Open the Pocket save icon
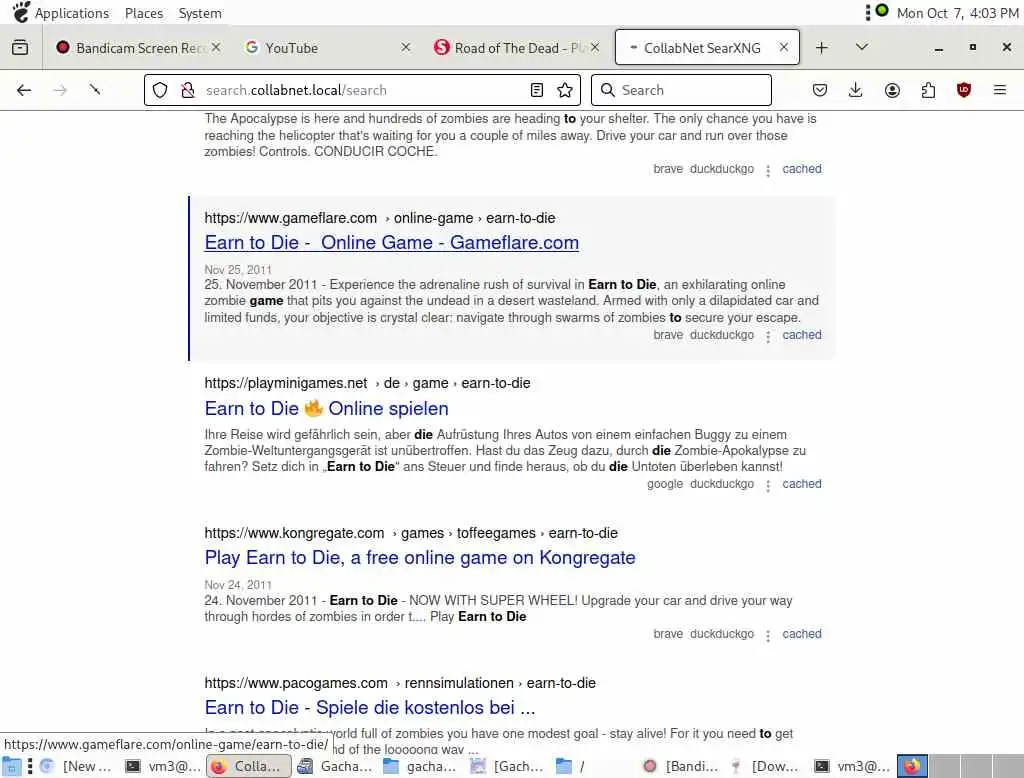Image resolution: width=1024 pixels, height=778 pixels. point(820,90)
